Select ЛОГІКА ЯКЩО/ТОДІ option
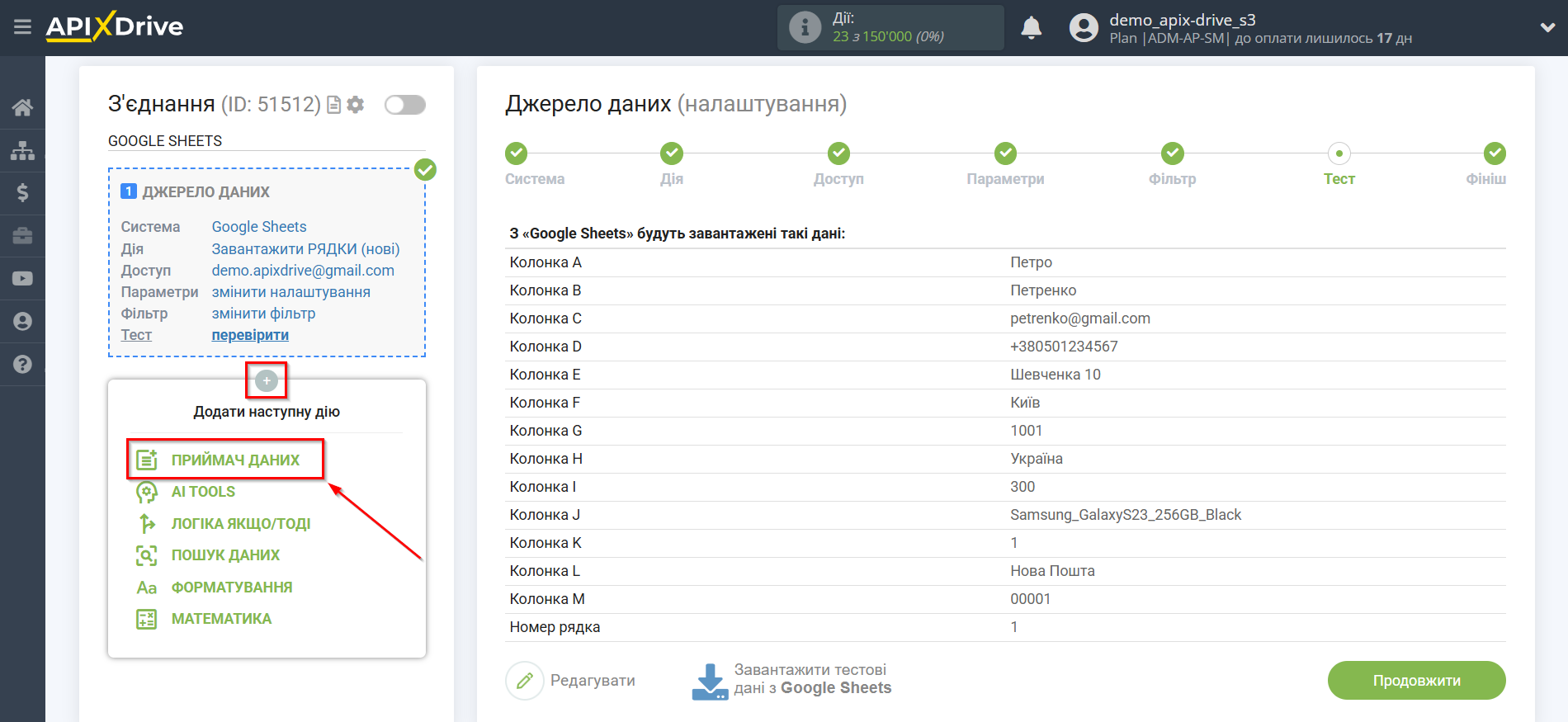The height and width of the screenshot is (722, 1568). click(241, 523)
